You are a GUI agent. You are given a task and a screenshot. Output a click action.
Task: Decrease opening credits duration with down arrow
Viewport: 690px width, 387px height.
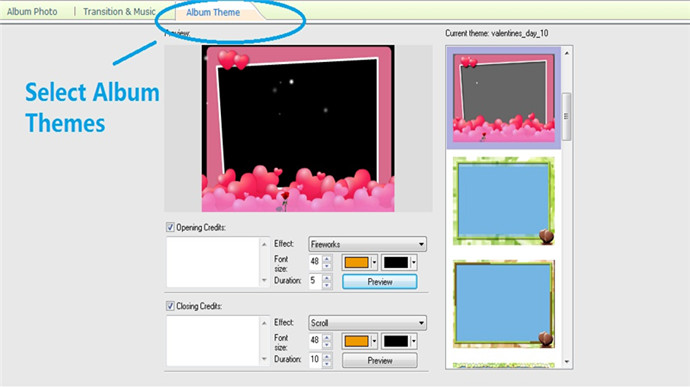pyautogui.click(x=327, y=285)
